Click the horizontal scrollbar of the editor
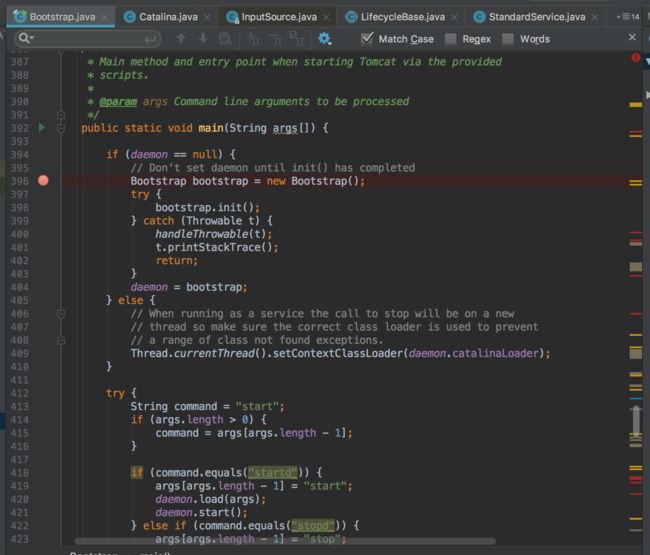This screenshot has width=650, height=555. click(285, 541)
